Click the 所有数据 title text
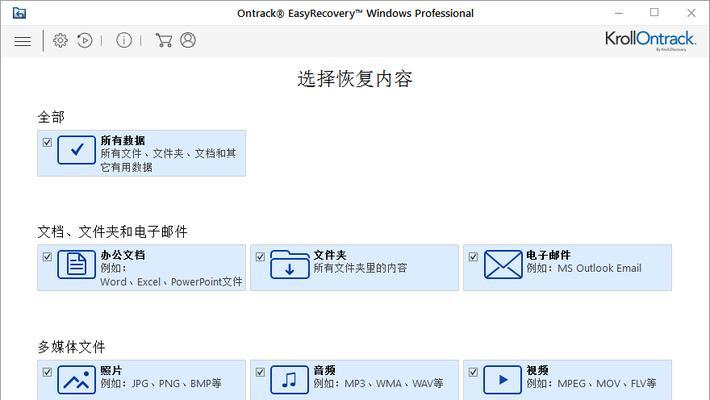This screenshot has height=400, width=710. point(123,140)
